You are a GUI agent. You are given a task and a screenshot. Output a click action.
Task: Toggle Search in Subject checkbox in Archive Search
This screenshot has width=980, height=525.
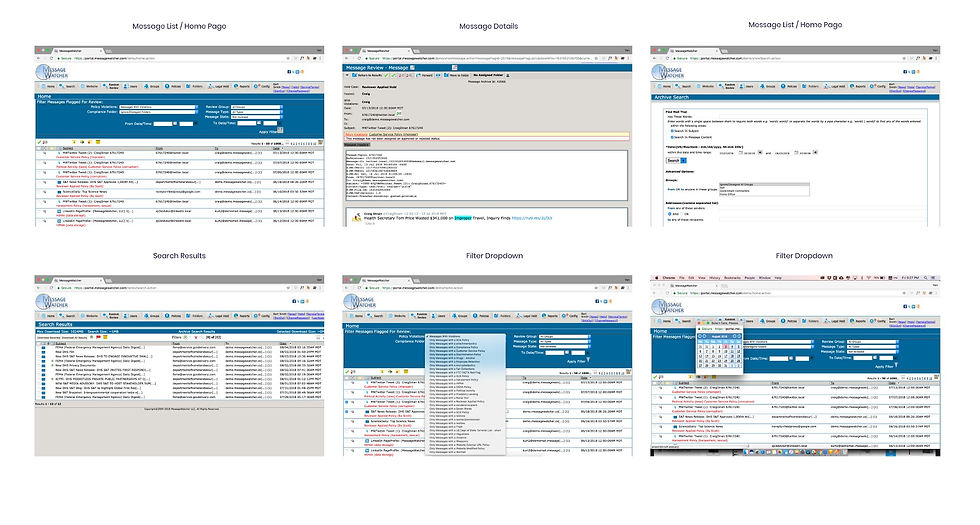[x=672, y=131]
